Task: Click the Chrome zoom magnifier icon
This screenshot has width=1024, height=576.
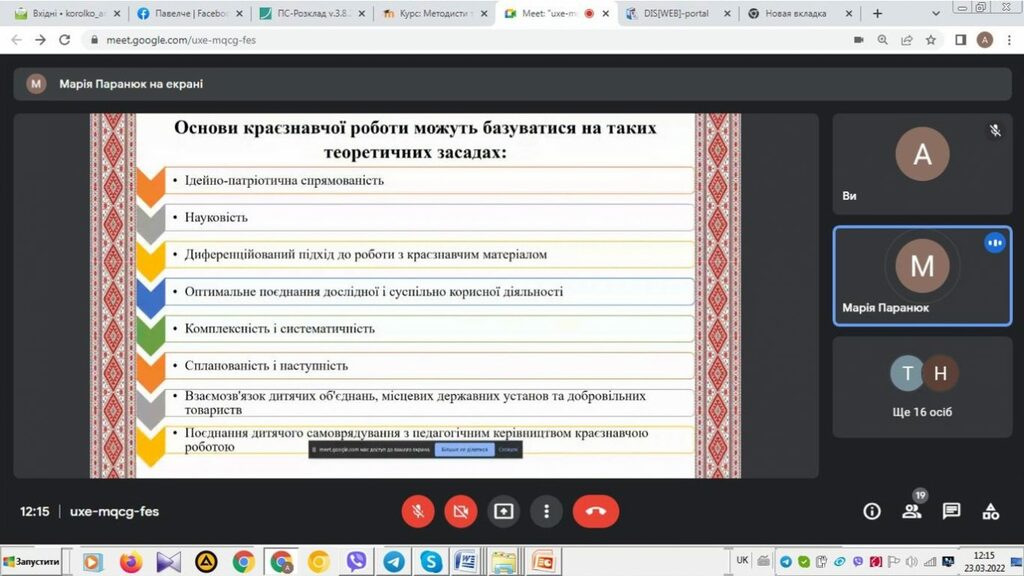Action: (883, 40)
